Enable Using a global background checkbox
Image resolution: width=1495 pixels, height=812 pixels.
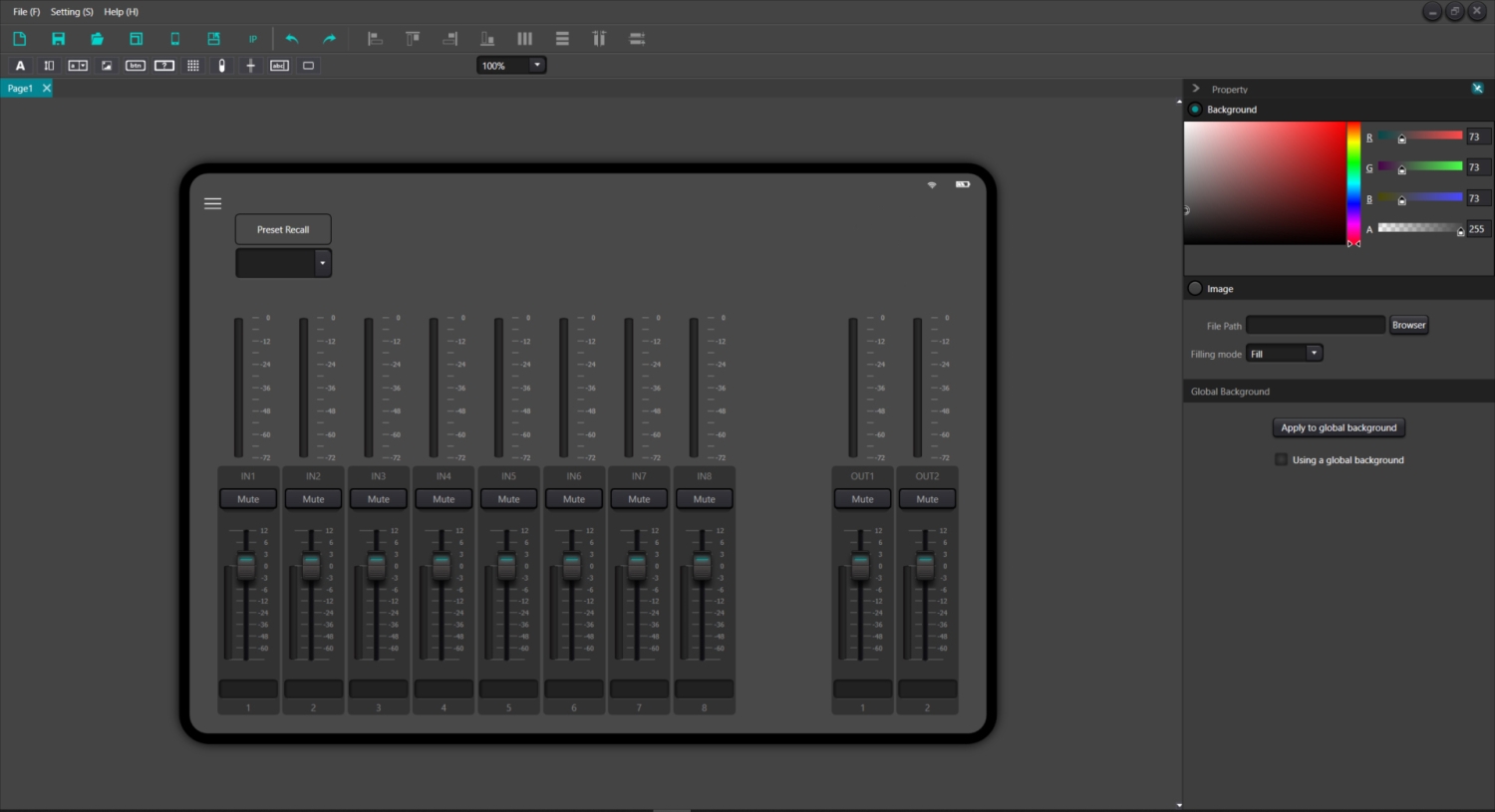pyautogui.click(x=1282, y=459)
